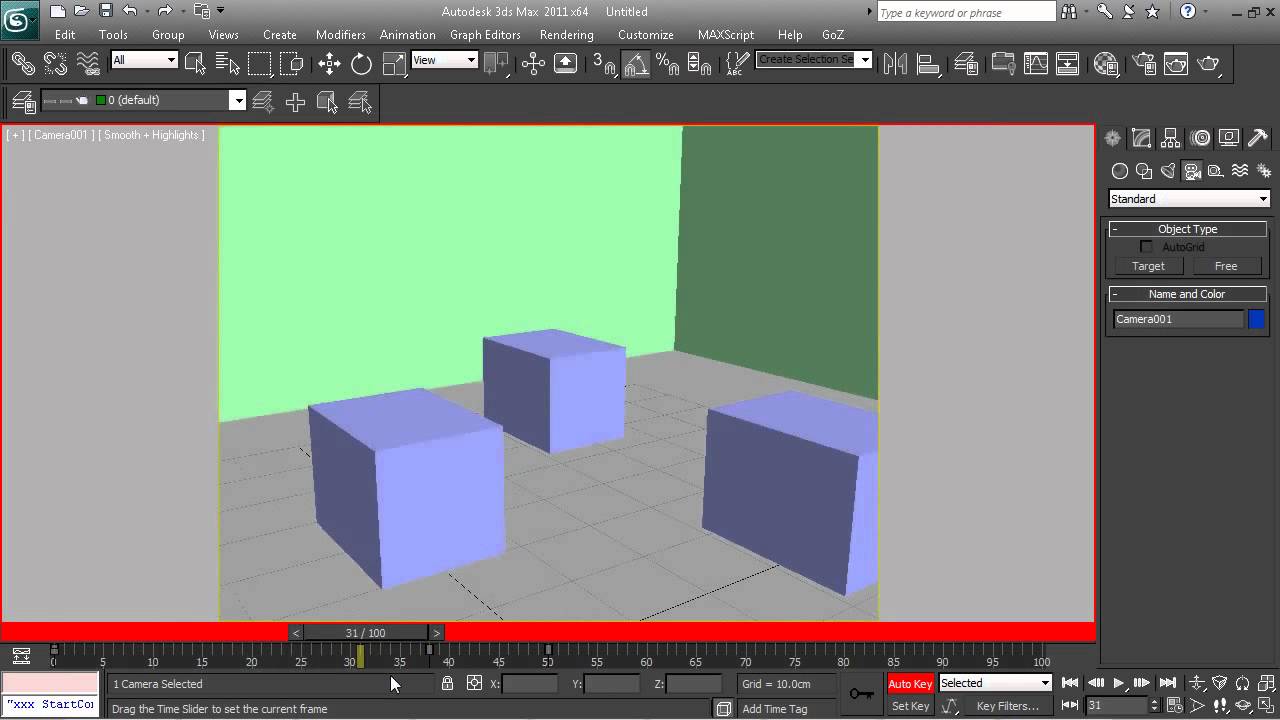
Task: Toggle Auto Key animation mode
Action: click(x=910, y=684)
